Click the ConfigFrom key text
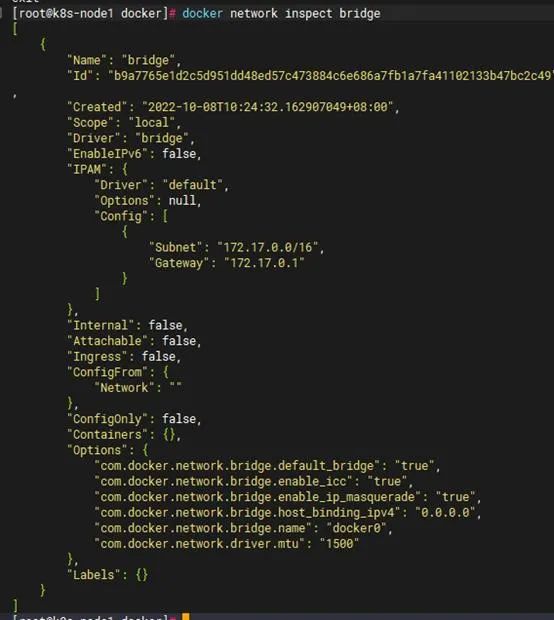Screen dimensions: 554x620 coord(107,372)
